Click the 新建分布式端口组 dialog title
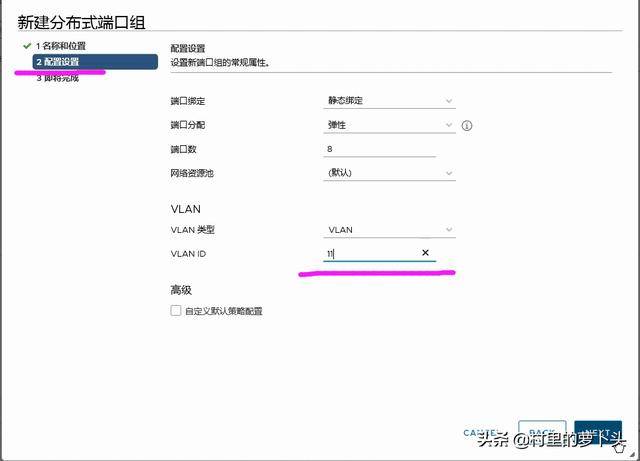Screen dimensions: 640x461 [88, 22]
